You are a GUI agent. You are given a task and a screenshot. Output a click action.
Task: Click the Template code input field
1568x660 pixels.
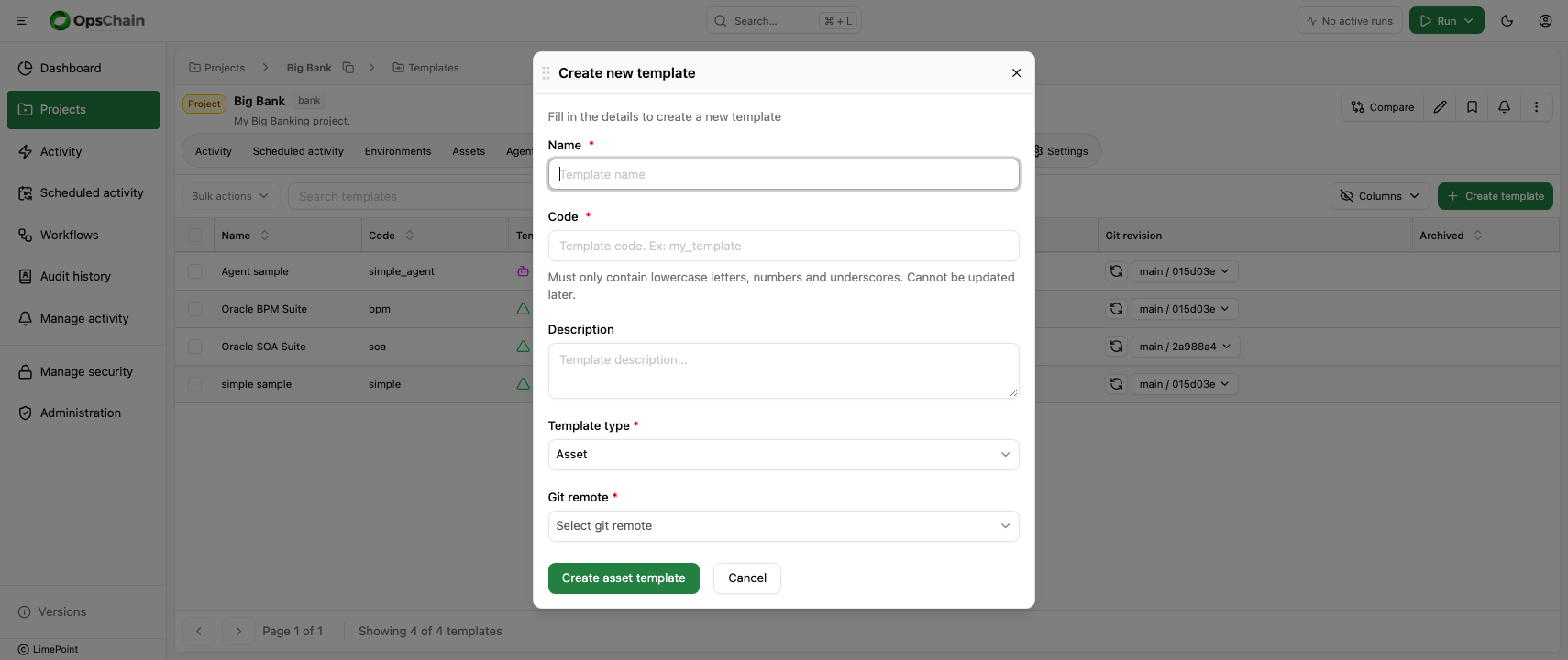click(783, 246)
